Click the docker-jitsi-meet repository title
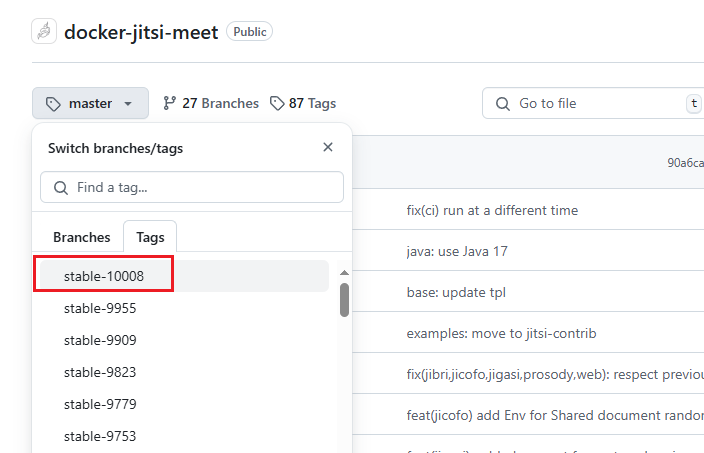The image size is (704, 453). [x=141, y=32]
